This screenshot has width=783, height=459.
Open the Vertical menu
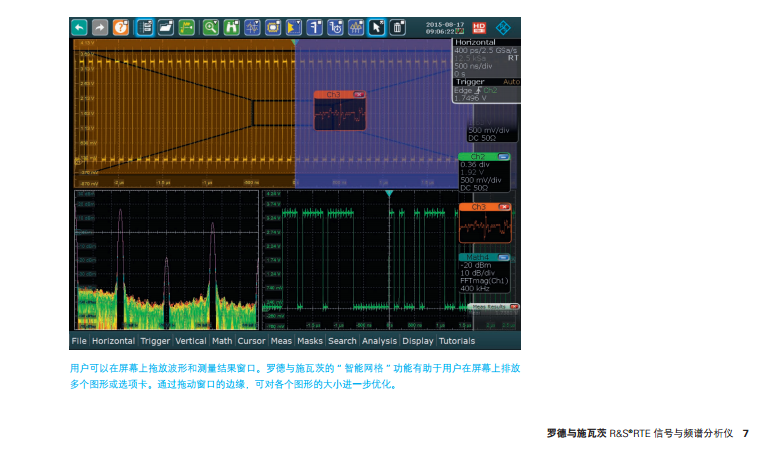point(191,341)
